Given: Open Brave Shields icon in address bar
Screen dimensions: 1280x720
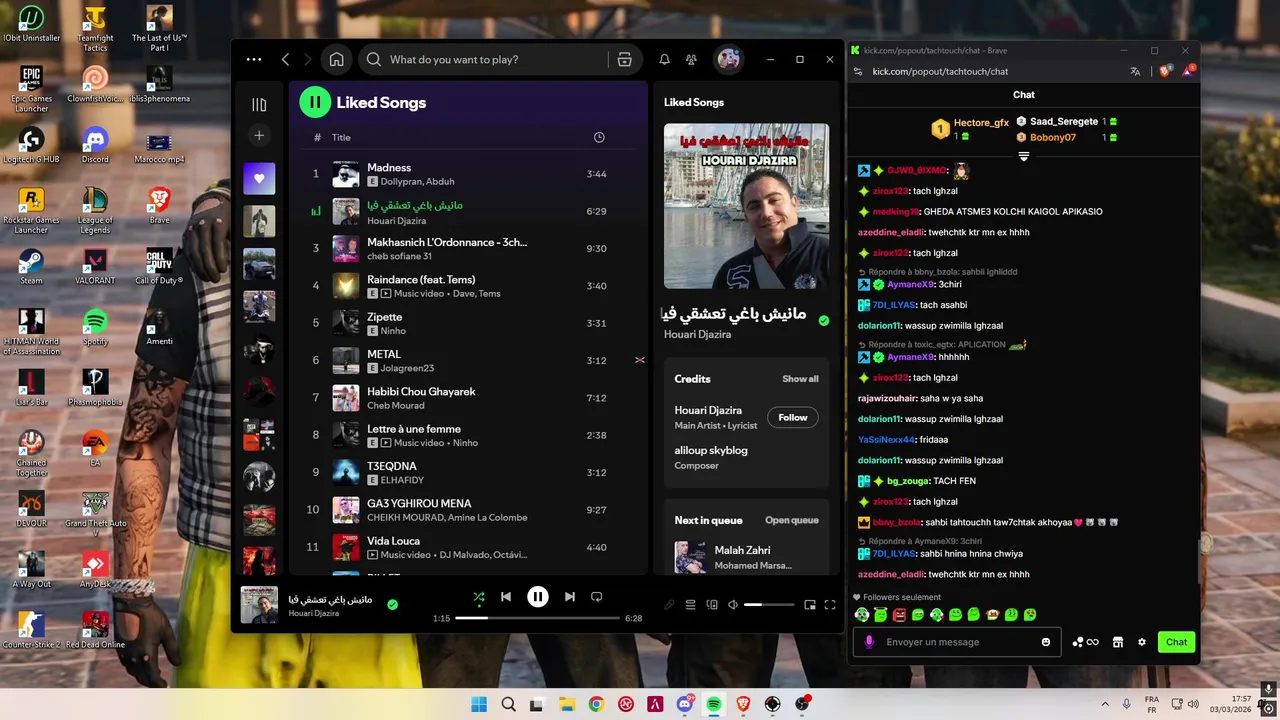Looking at the screenshot, I should tap(1164, 71).
